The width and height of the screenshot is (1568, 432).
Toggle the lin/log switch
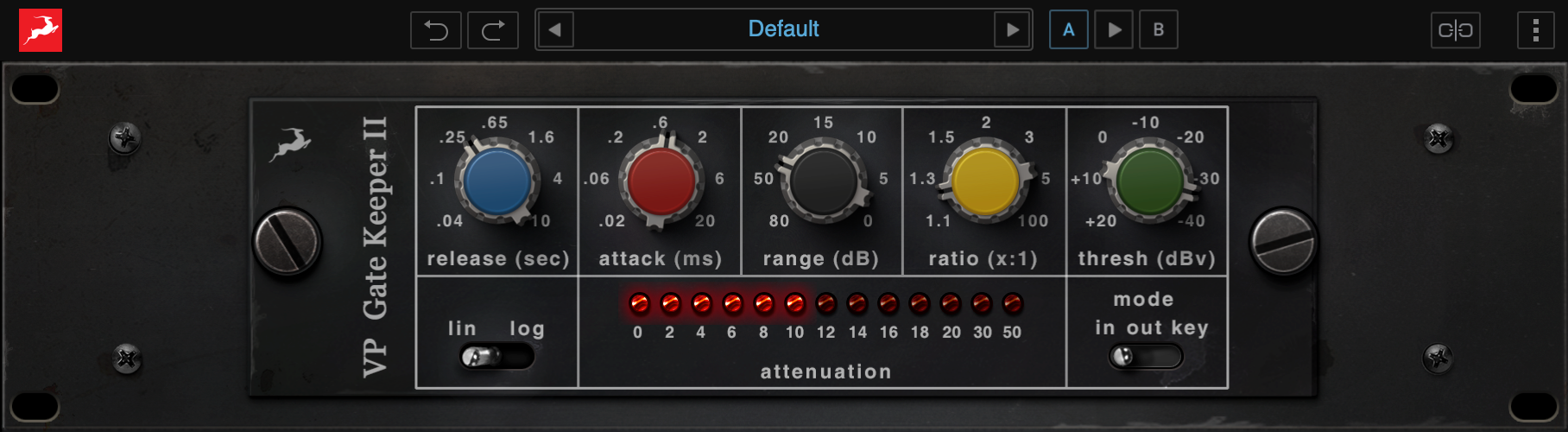(x=496, y=356)
